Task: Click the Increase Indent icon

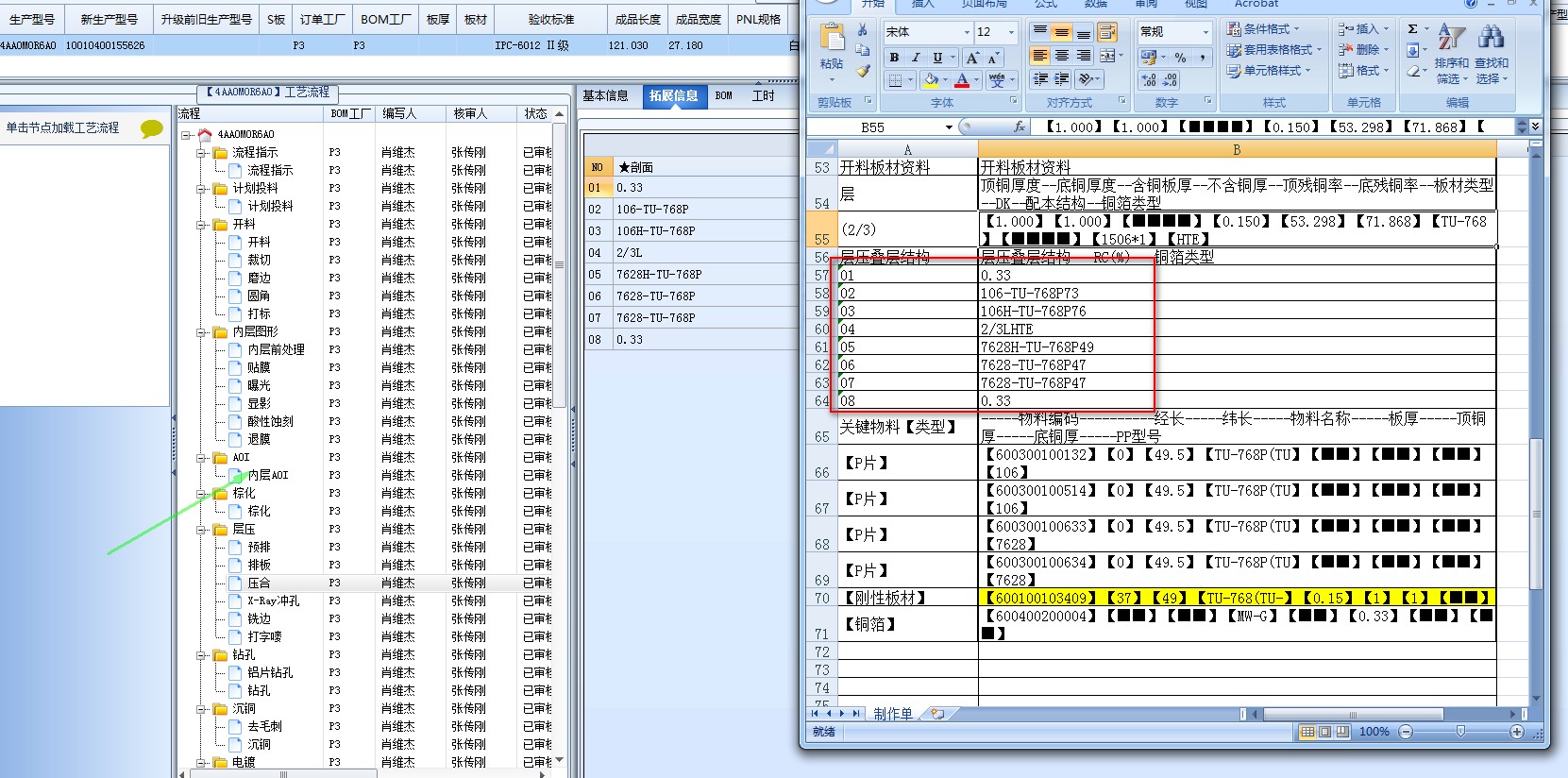Action: tap(1062, 78)
